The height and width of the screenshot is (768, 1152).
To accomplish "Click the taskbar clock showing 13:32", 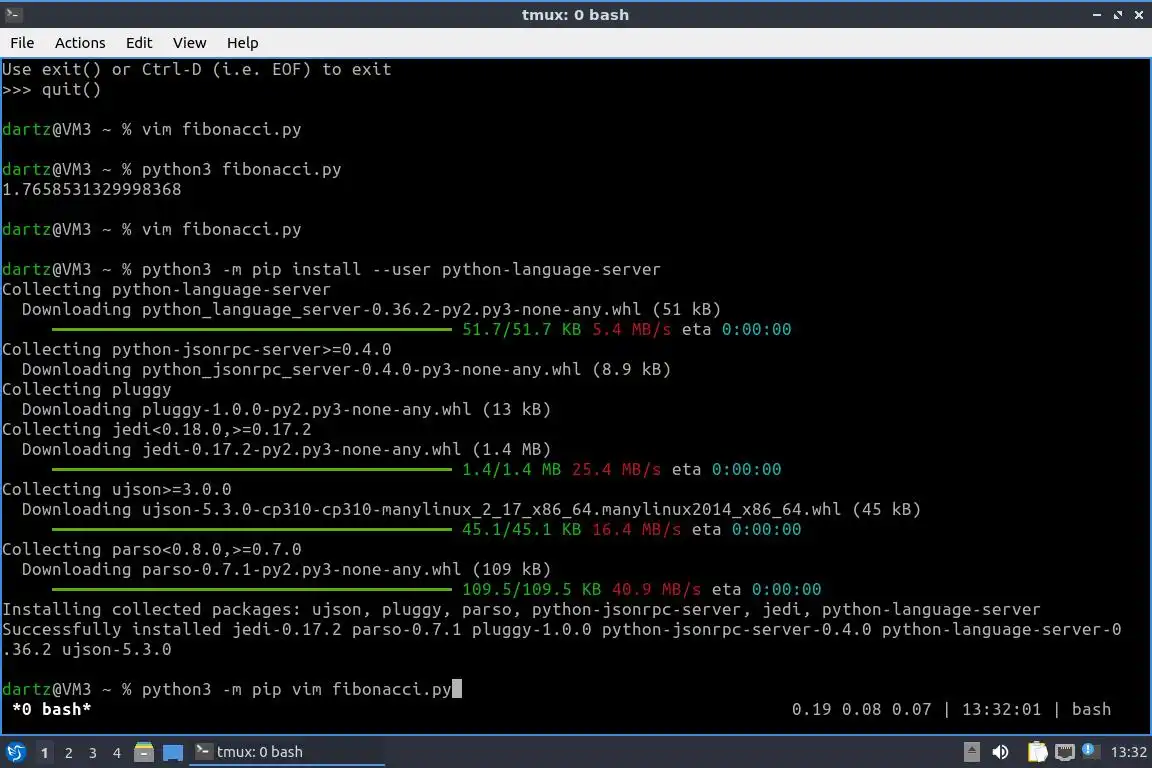I will (1128, 752).
